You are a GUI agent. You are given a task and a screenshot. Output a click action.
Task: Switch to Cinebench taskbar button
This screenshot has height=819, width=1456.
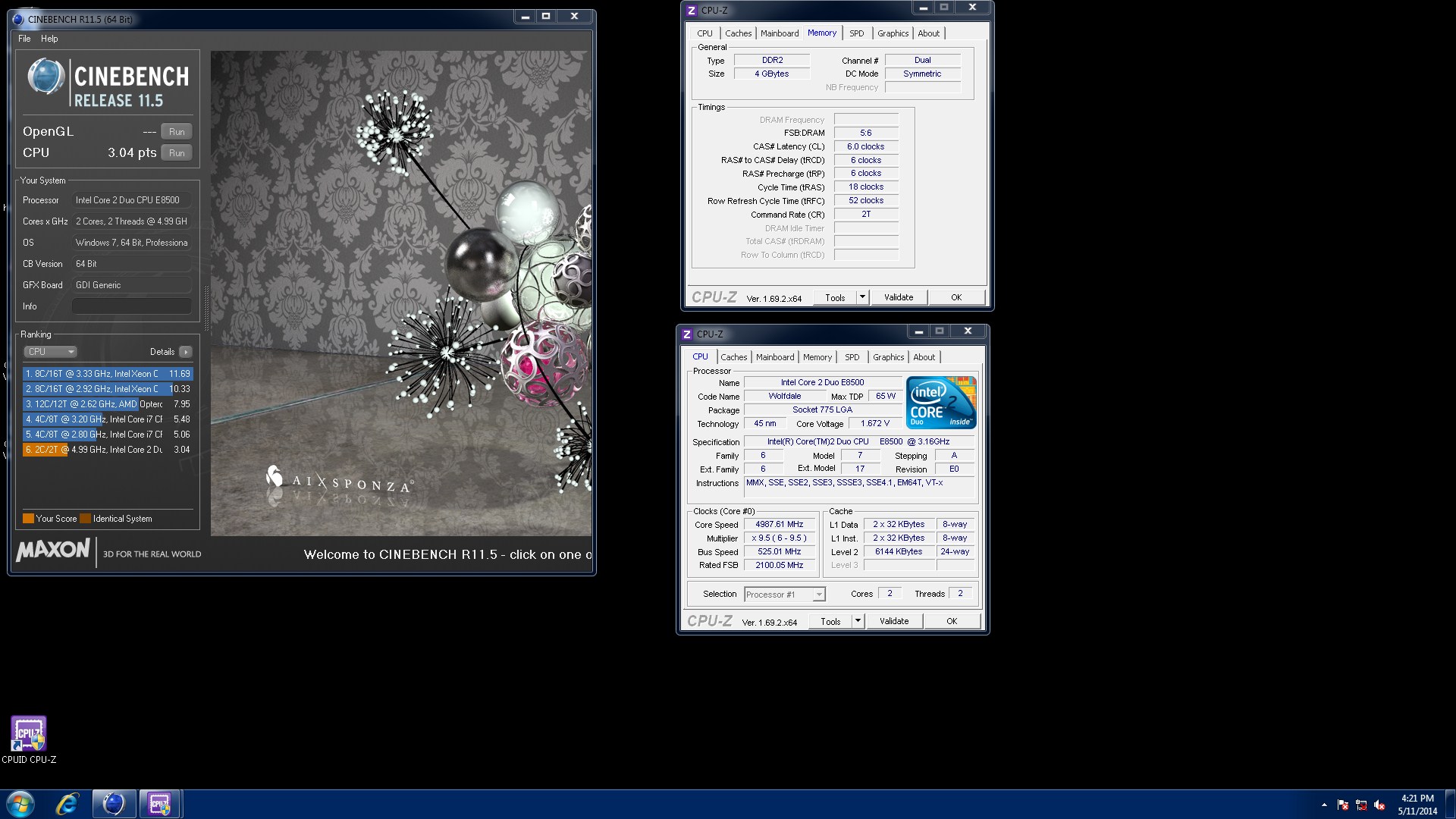tap(114, 804)
